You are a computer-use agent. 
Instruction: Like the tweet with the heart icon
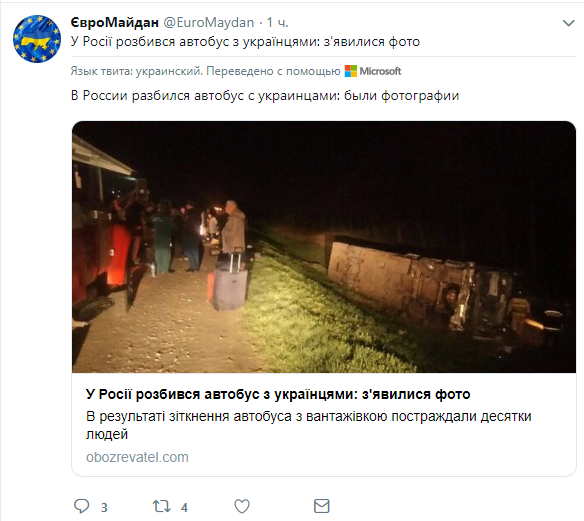pyautogui.click(x=242, y=506)
